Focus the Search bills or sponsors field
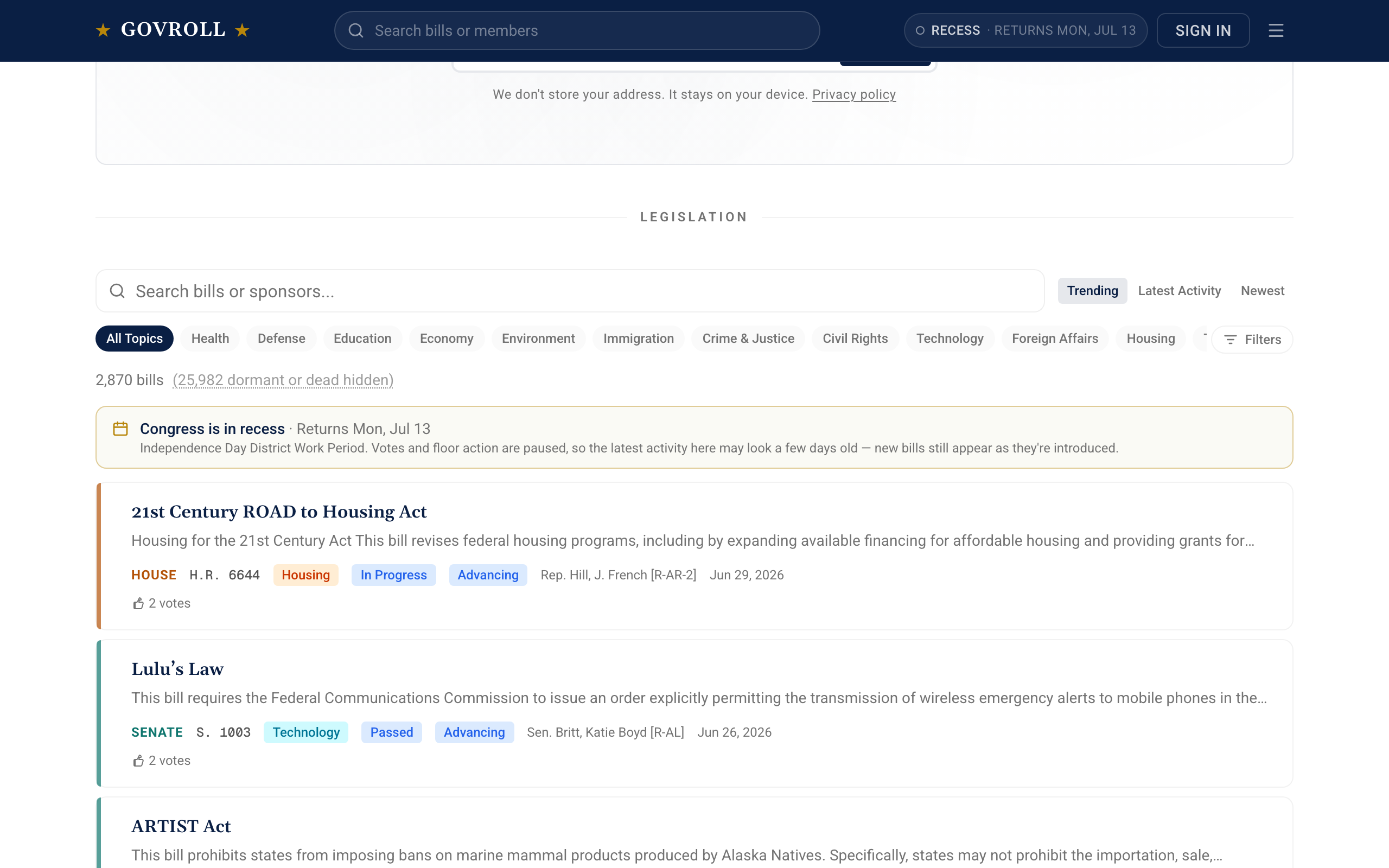This screenshot has height=868, width=1389. 569,291
